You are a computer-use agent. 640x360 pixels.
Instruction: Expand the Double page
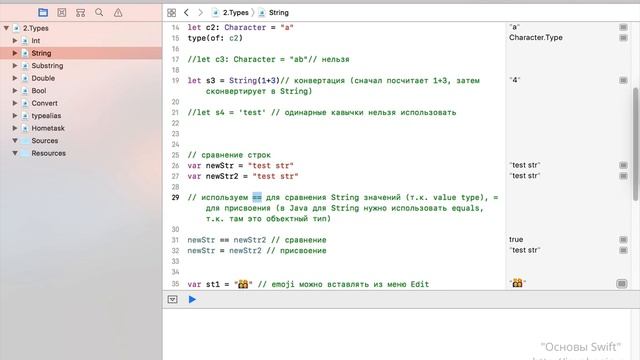[x=15, y=78]
